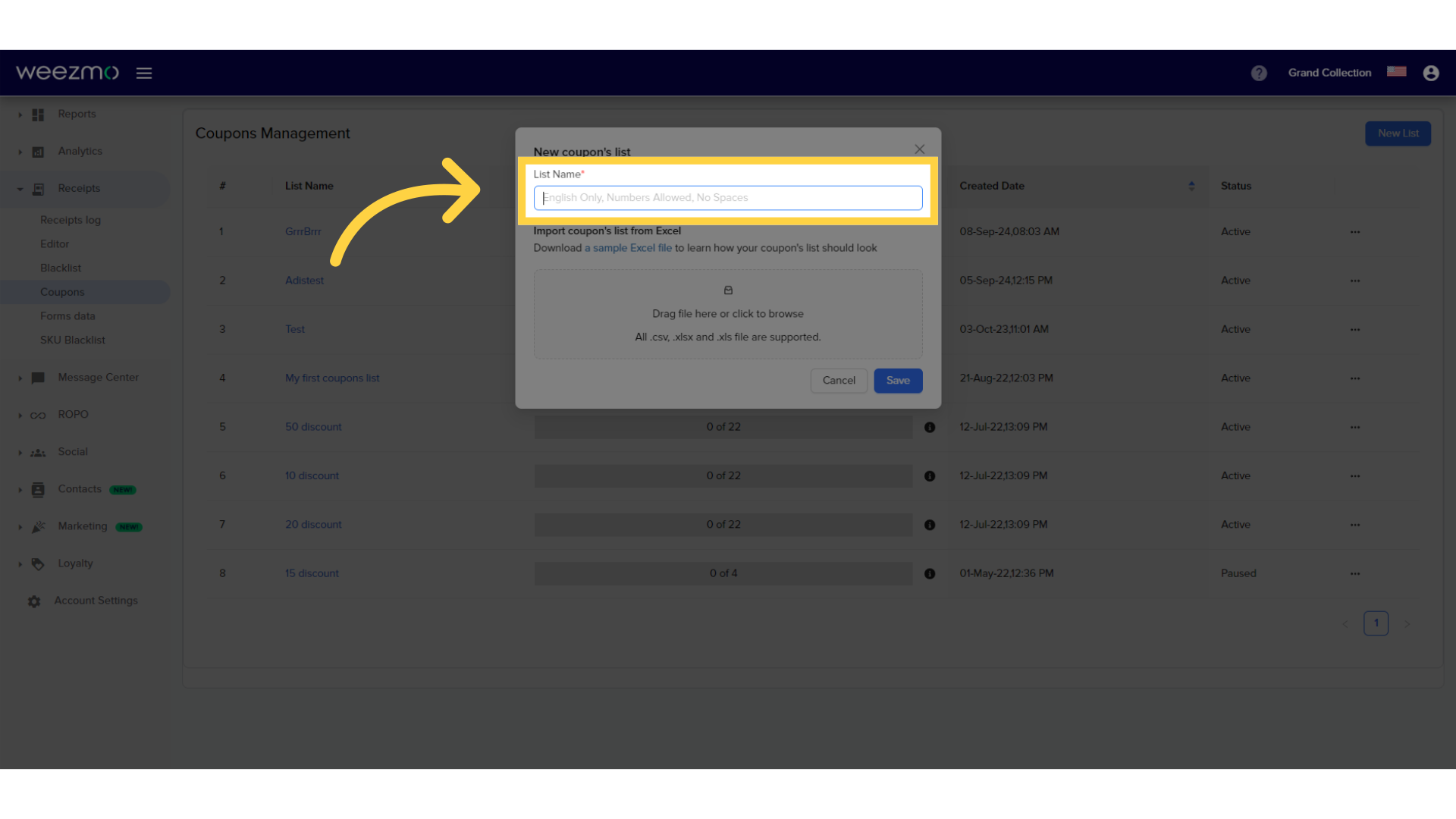The image size is (1456, 819).
Task: Go to pagination page 1
Action: point(1376,623)
